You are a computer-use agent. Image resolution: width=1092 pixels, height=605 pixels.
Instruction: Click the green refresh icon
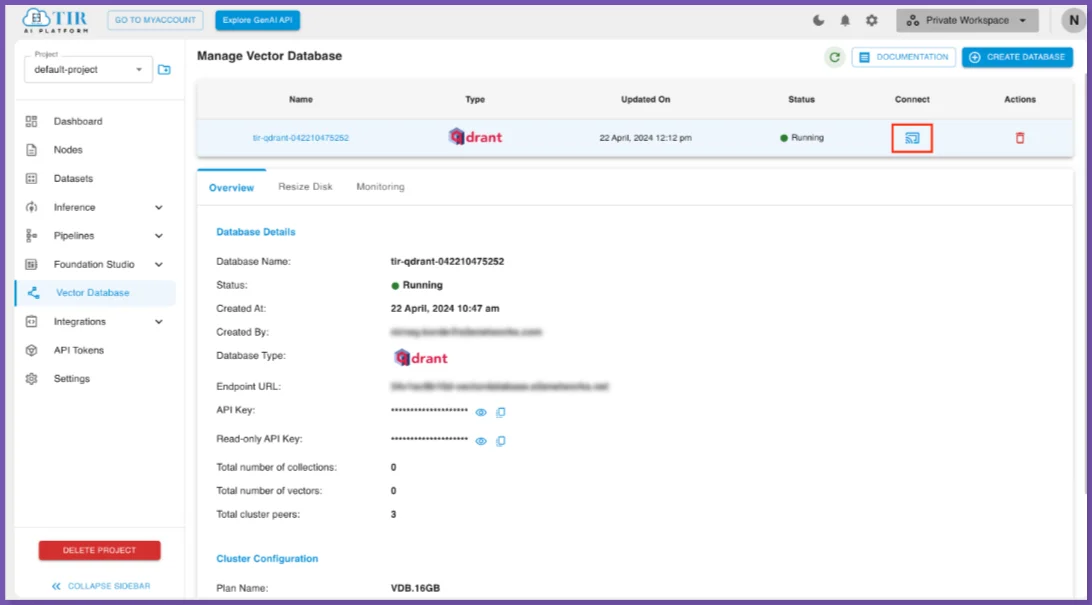[x=834, y=57]
